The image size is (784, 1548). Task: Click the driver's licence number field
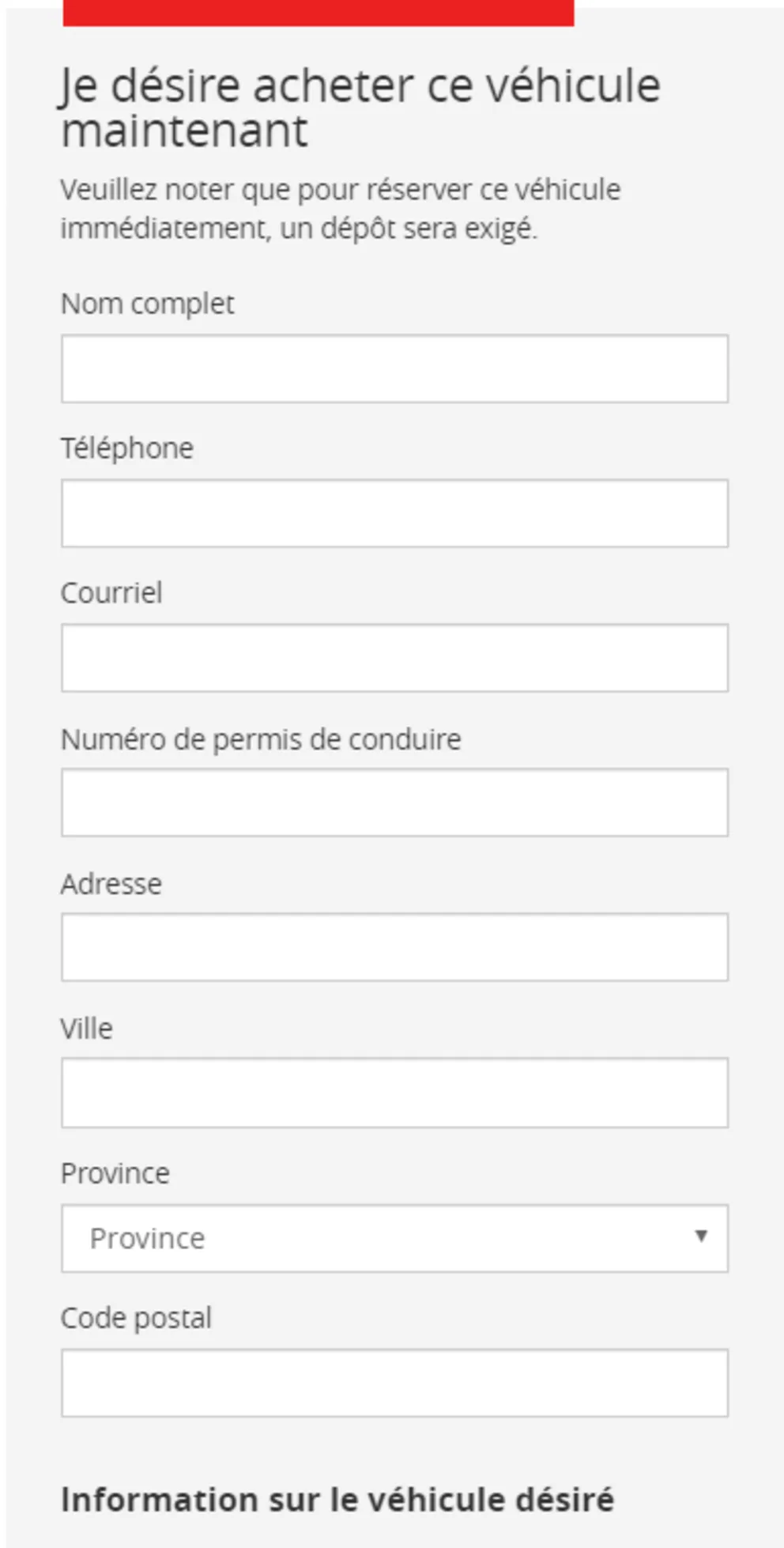394,802
